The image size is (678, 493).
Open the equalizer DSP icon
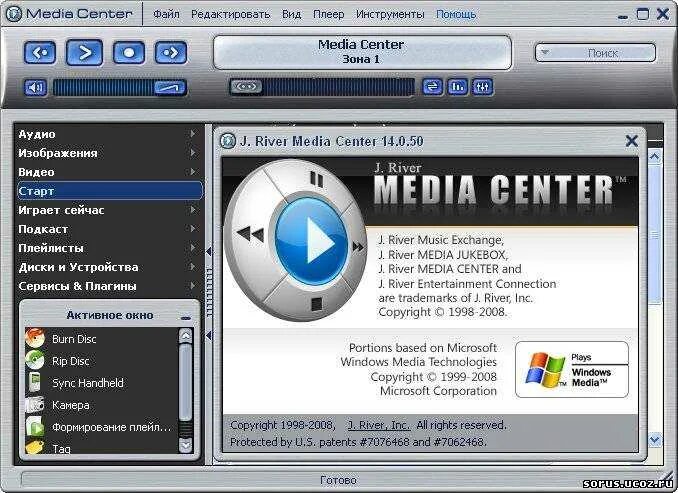(x=483, y=87)
